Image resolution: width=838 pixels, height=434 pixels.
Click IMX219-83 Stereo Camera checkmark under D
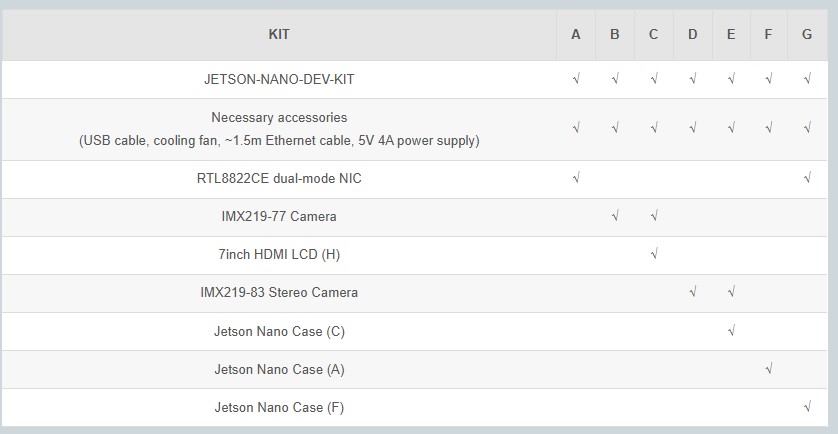tap(693, 292)
